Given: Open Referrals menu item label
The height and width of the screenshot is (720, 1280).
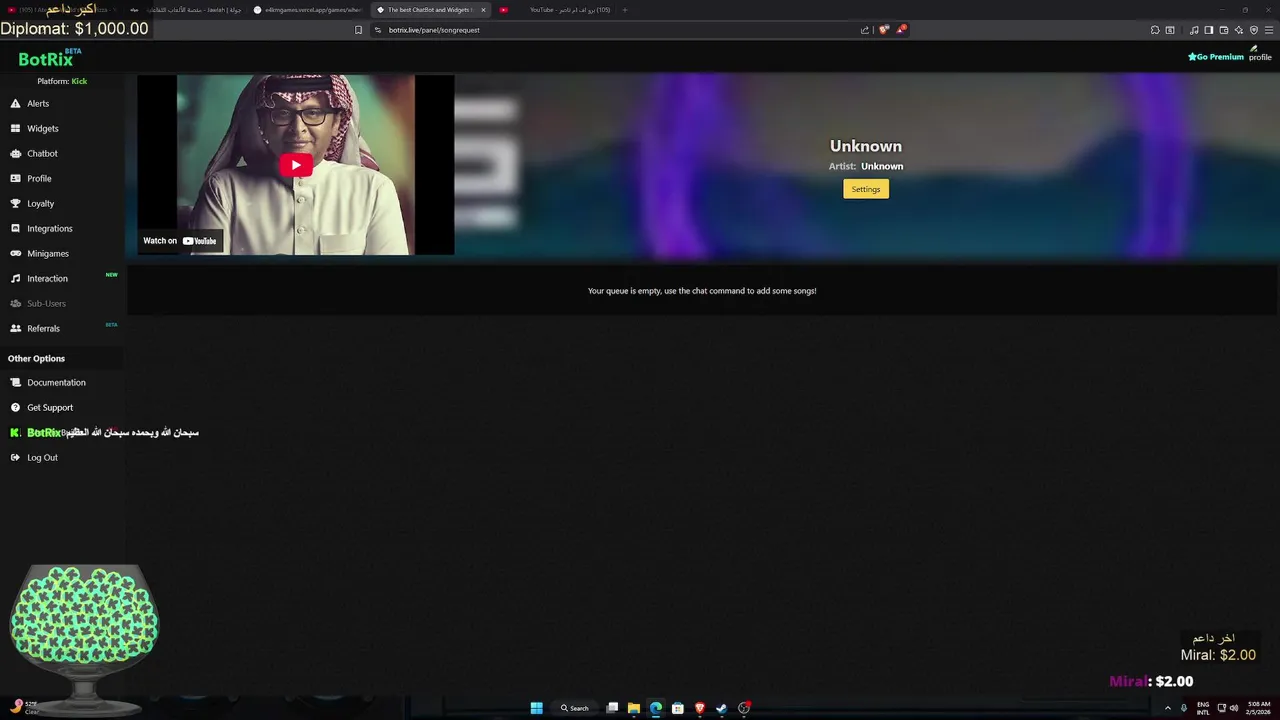Looking at the screenshot, I should point(44,329).
